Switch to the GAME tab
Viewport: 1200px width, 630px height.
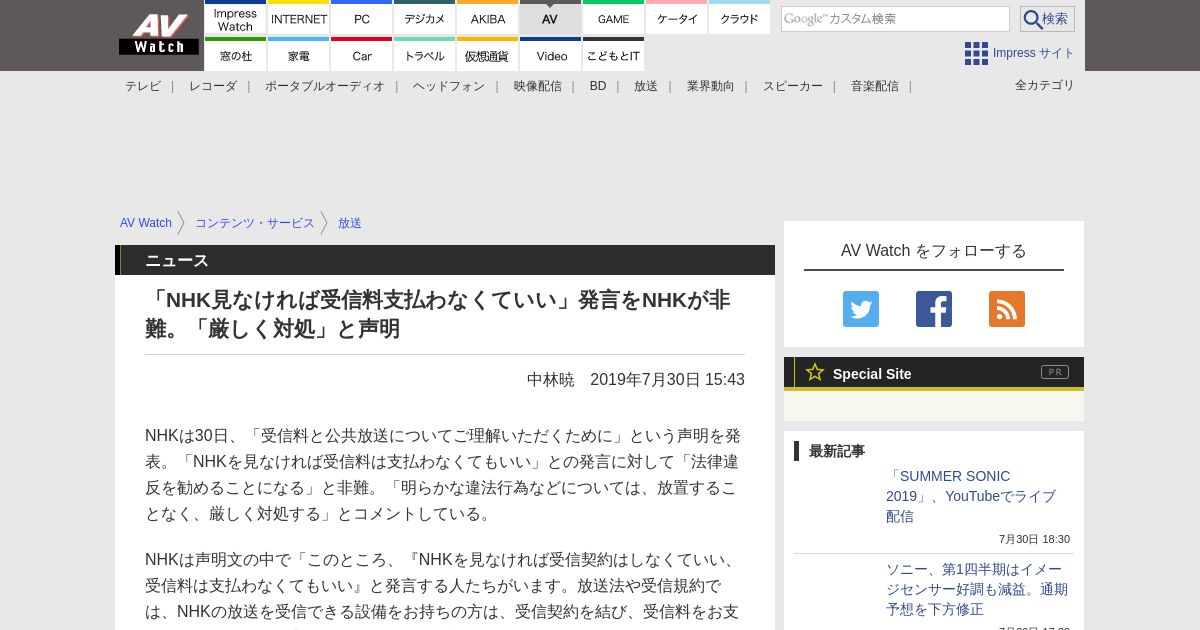pos(613,18)
